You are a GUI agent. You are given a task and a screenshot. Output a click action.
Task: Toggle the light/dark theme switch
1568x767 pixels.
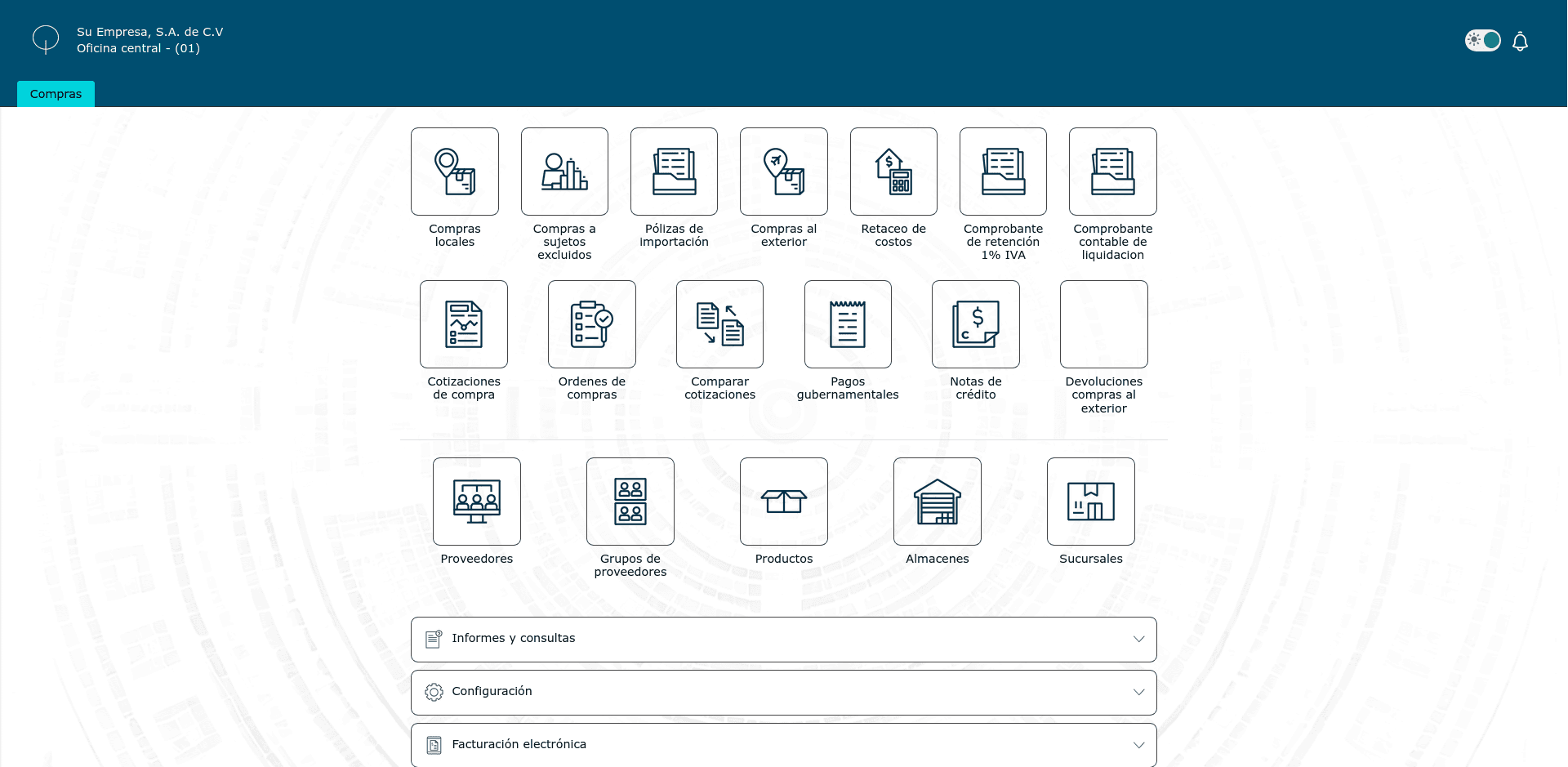click(x=1482, y=41)
